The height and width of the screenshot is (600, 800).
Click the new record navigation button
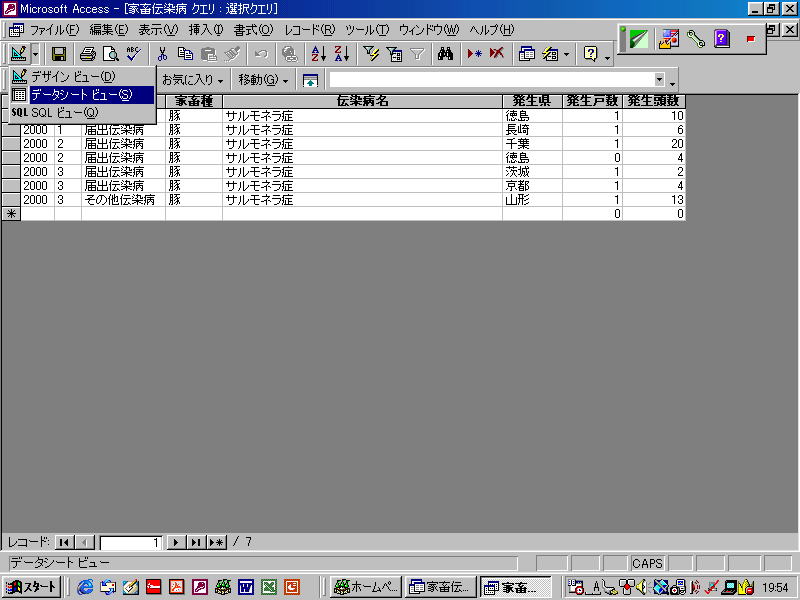pyautogui.click(x=216, y=542)
